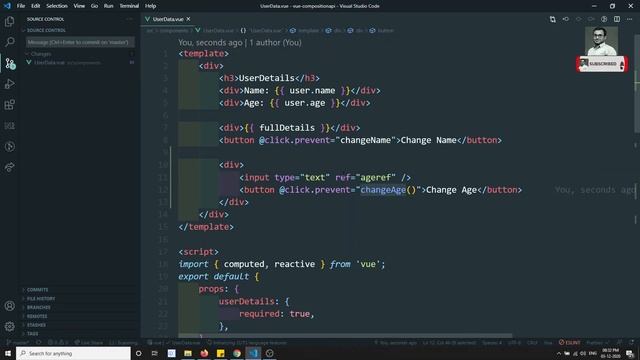Screen dimensions: 640x360
Task: Open File Explorer from the taskbar
Action: tap(188, 353)
